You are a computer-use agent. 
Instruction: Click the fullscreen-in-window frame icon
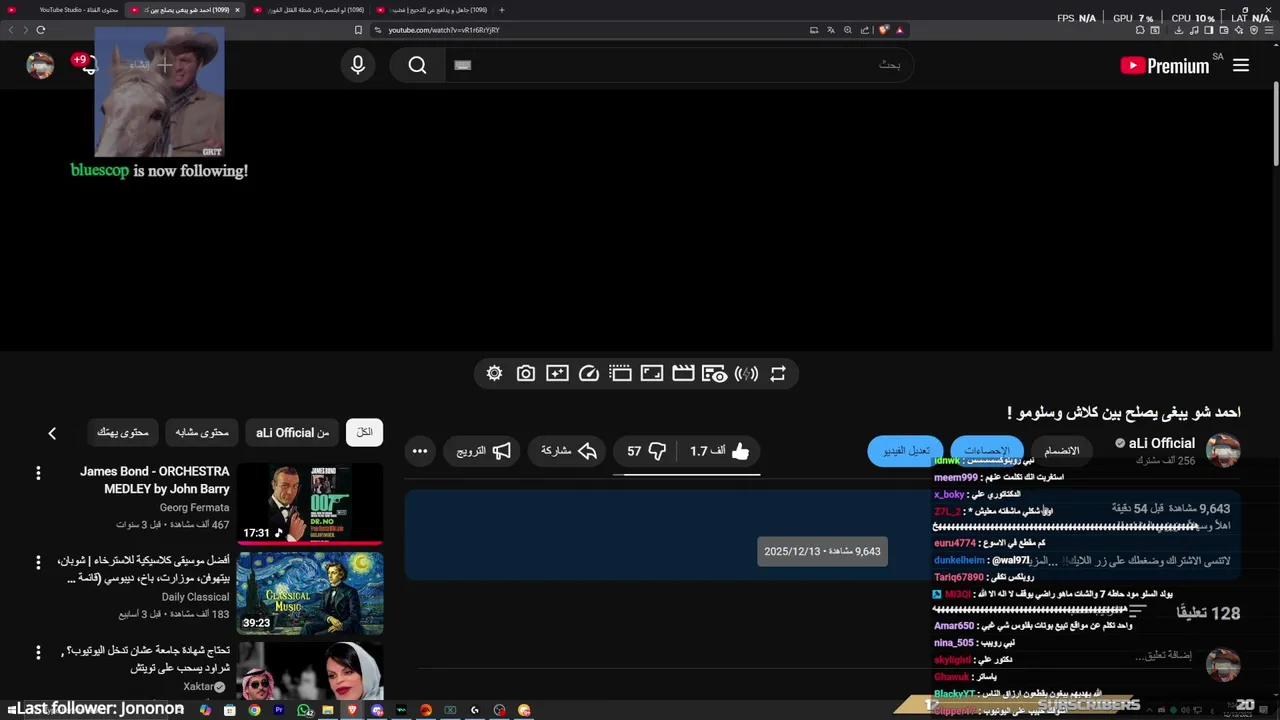click(x=652, y=373)
